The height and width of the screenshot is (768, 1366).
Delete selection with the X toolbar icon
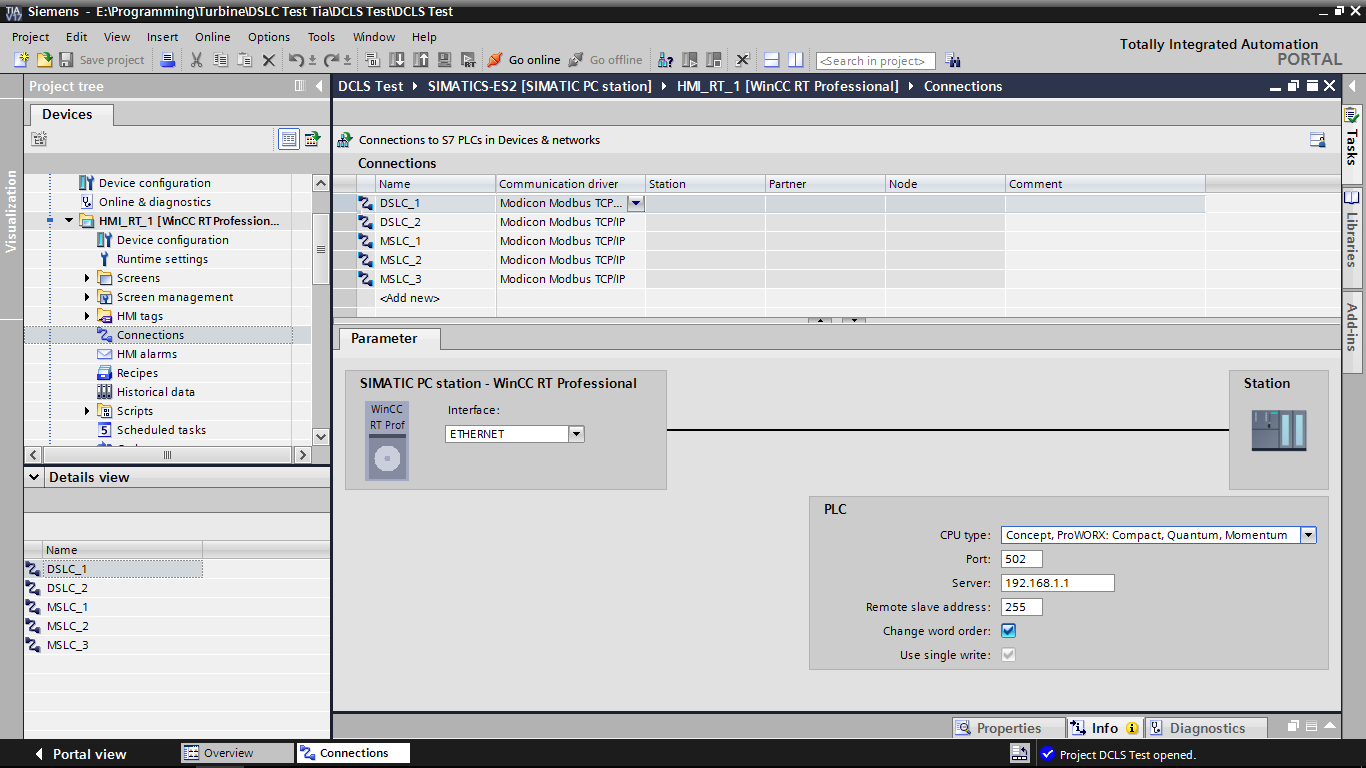coord(268,60)
